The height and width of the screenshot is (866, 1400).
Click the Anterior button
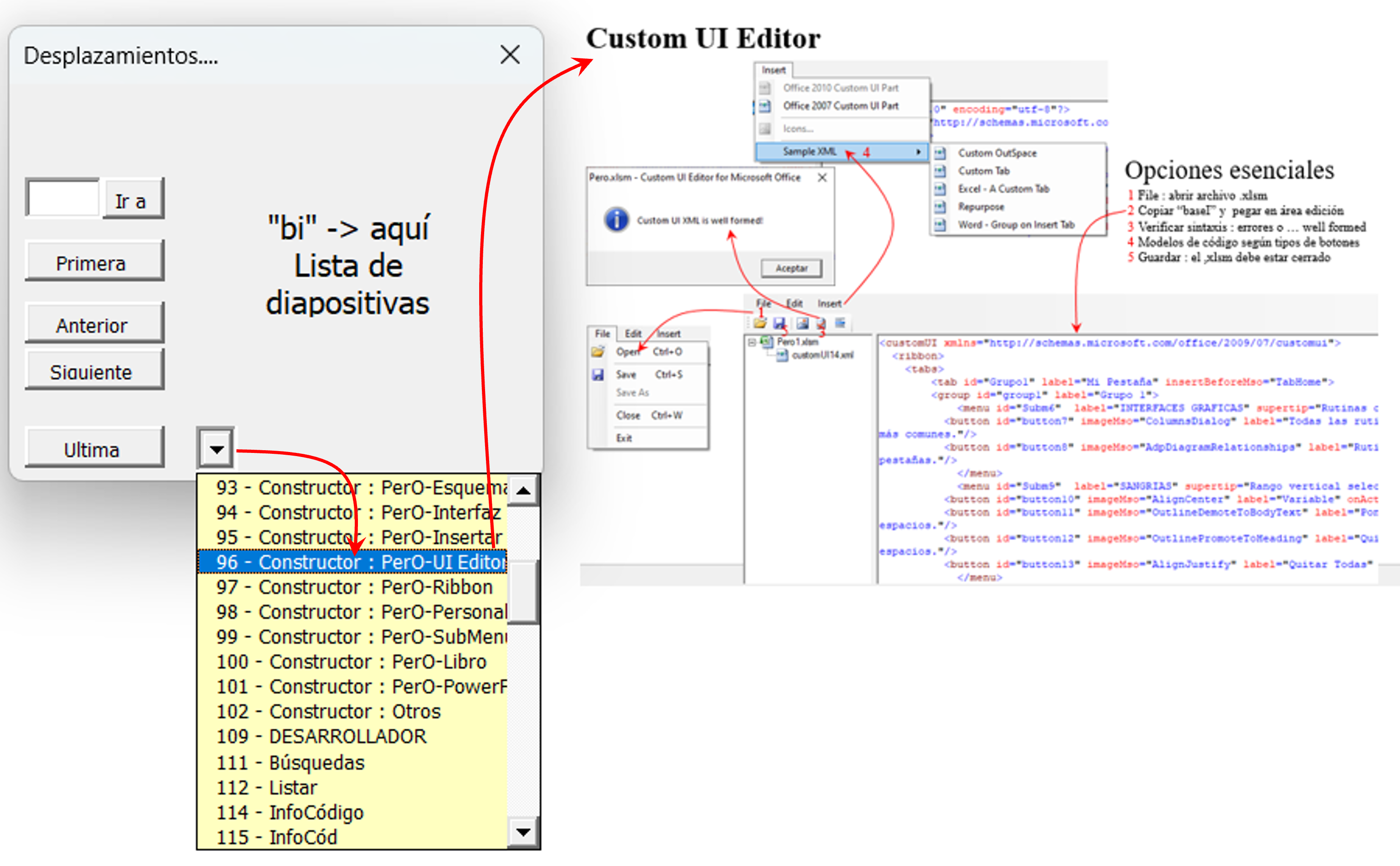point(95,324)
